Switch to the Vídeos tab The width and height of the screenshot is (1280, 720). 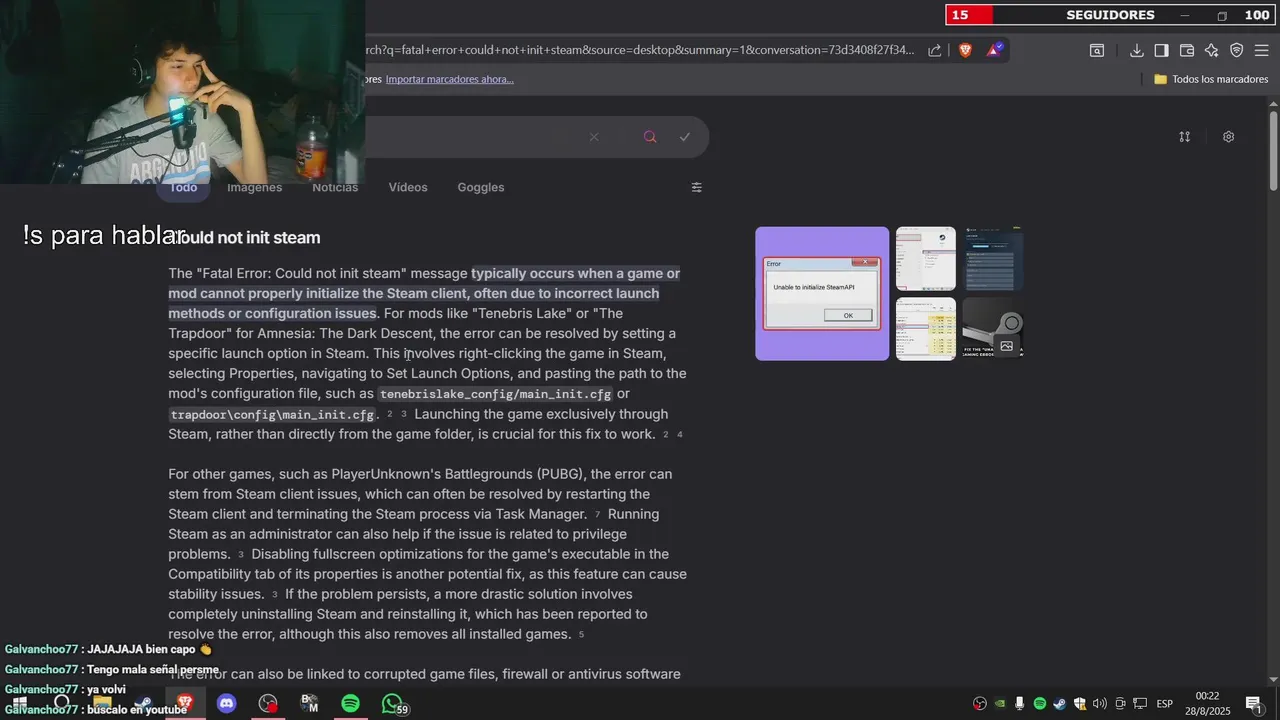click(x=408, y=187)
